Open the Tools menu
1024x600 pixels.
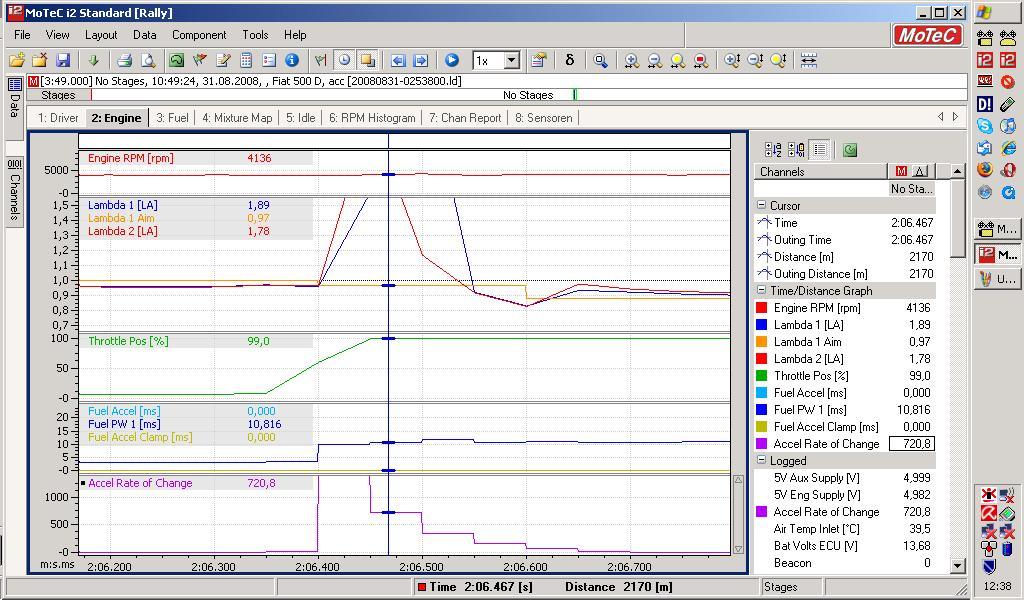[x=255, y=35]
